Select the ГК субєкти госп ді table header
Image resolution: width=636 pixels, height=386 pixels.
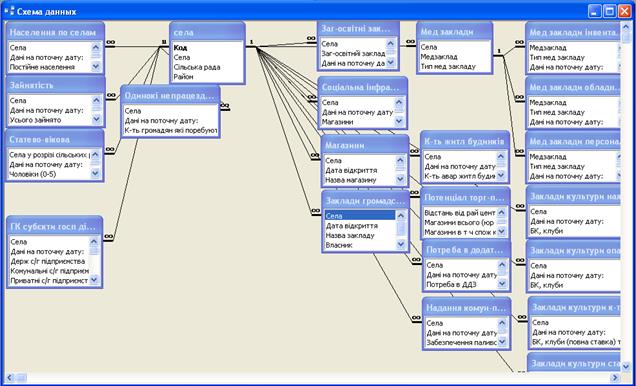[54, 226]
